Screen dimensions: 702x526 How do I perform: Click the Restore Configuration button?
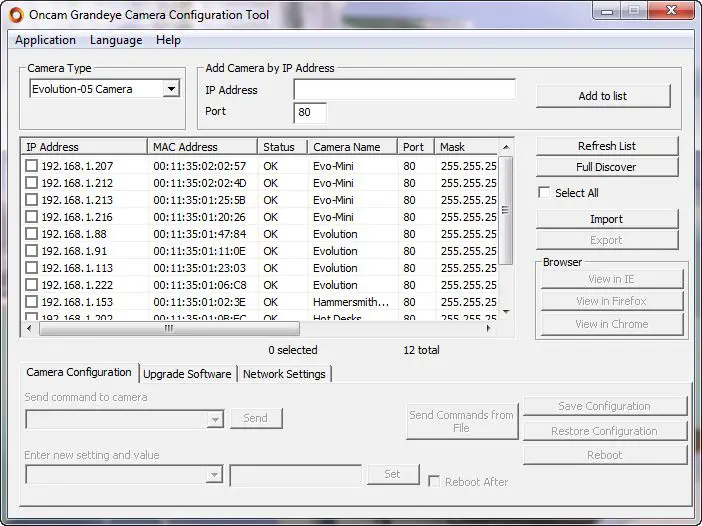[x=604, y=431]
